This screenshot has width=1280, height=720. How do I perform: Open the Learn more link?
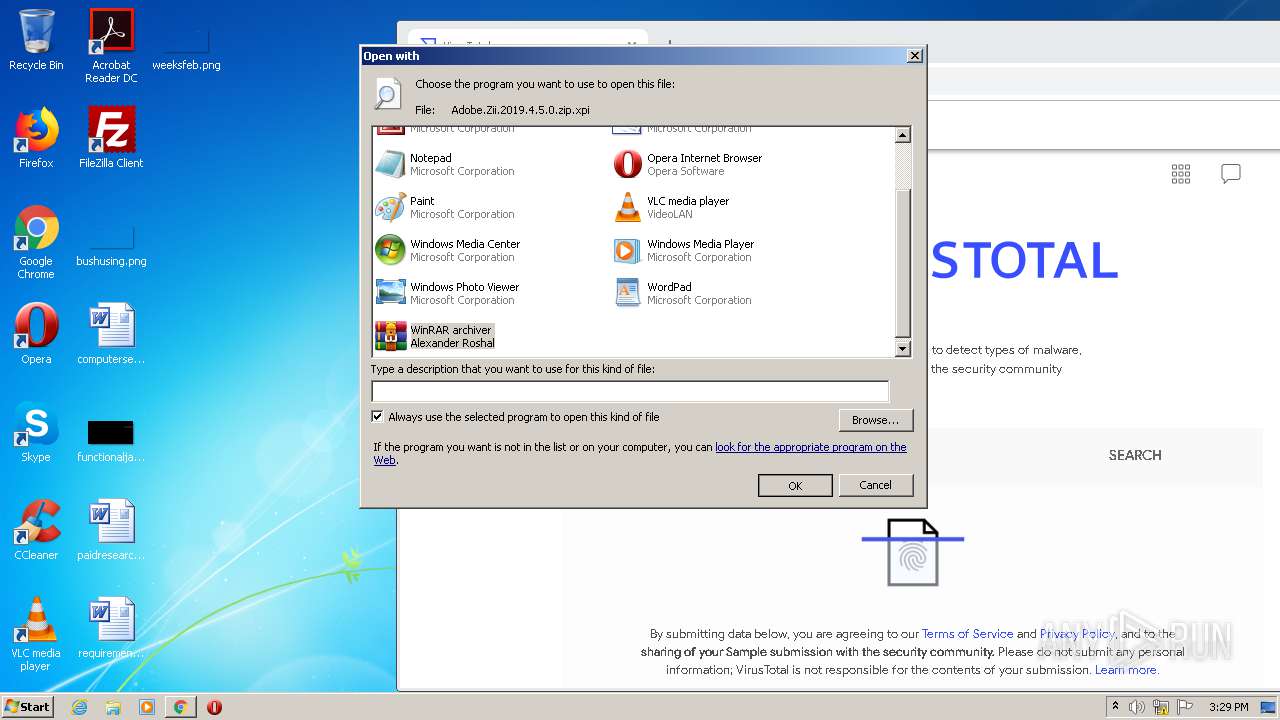[1126, 670]
